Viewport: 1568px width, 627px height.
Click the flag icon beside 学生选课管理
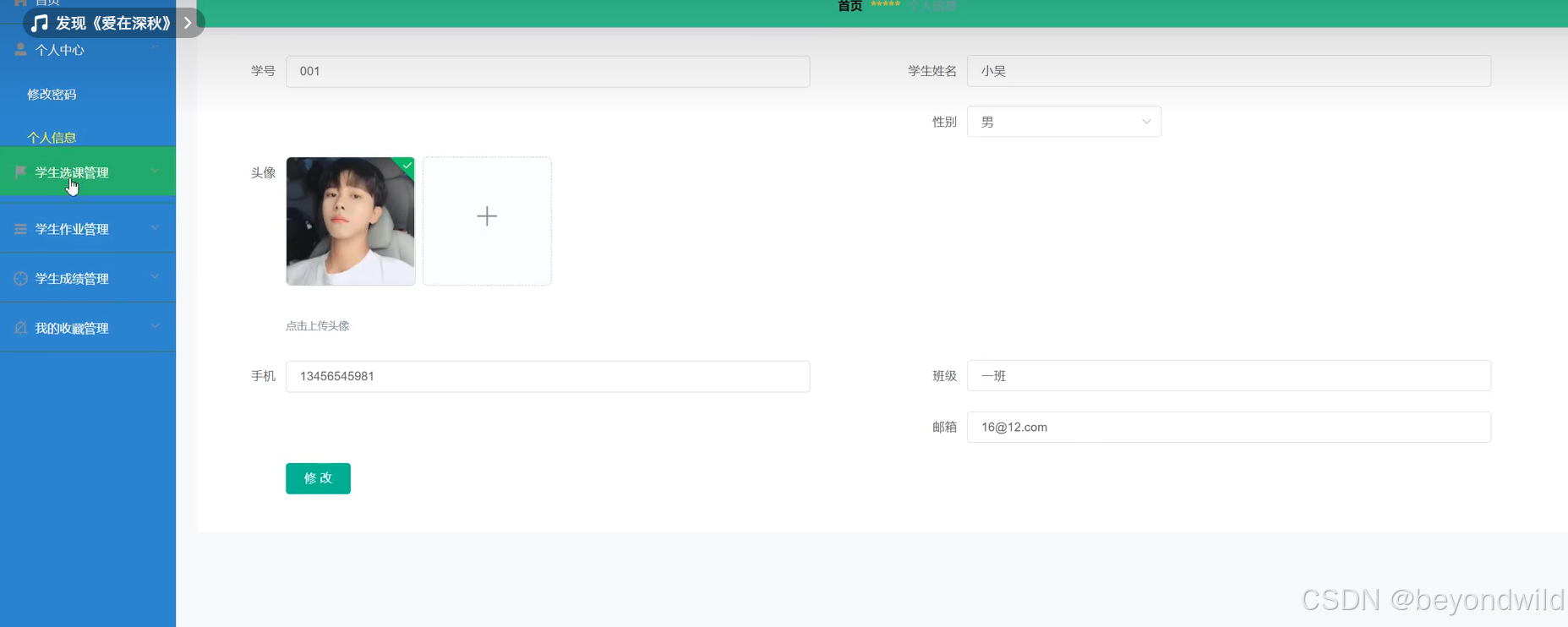tap(20, 172)
